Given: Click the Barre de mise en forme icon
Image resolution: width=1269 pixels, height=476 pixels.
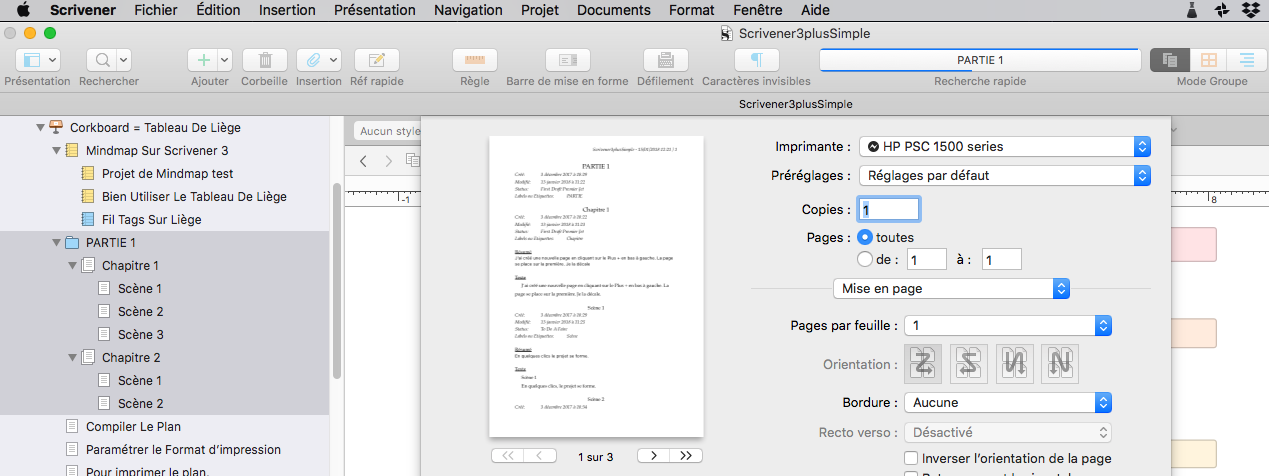Looking at the screenshot, I should [567, 60].
